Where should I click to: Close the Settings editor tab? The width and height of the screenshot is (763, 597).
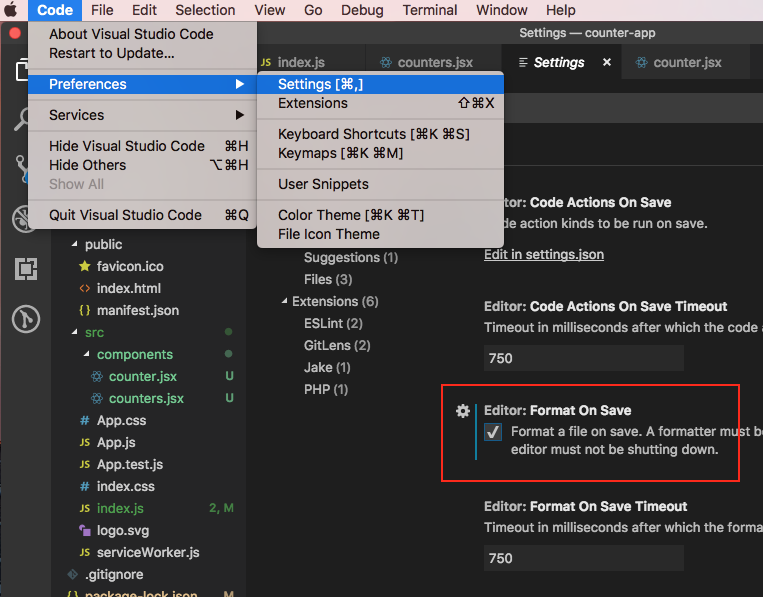click(x=607, y=62)
